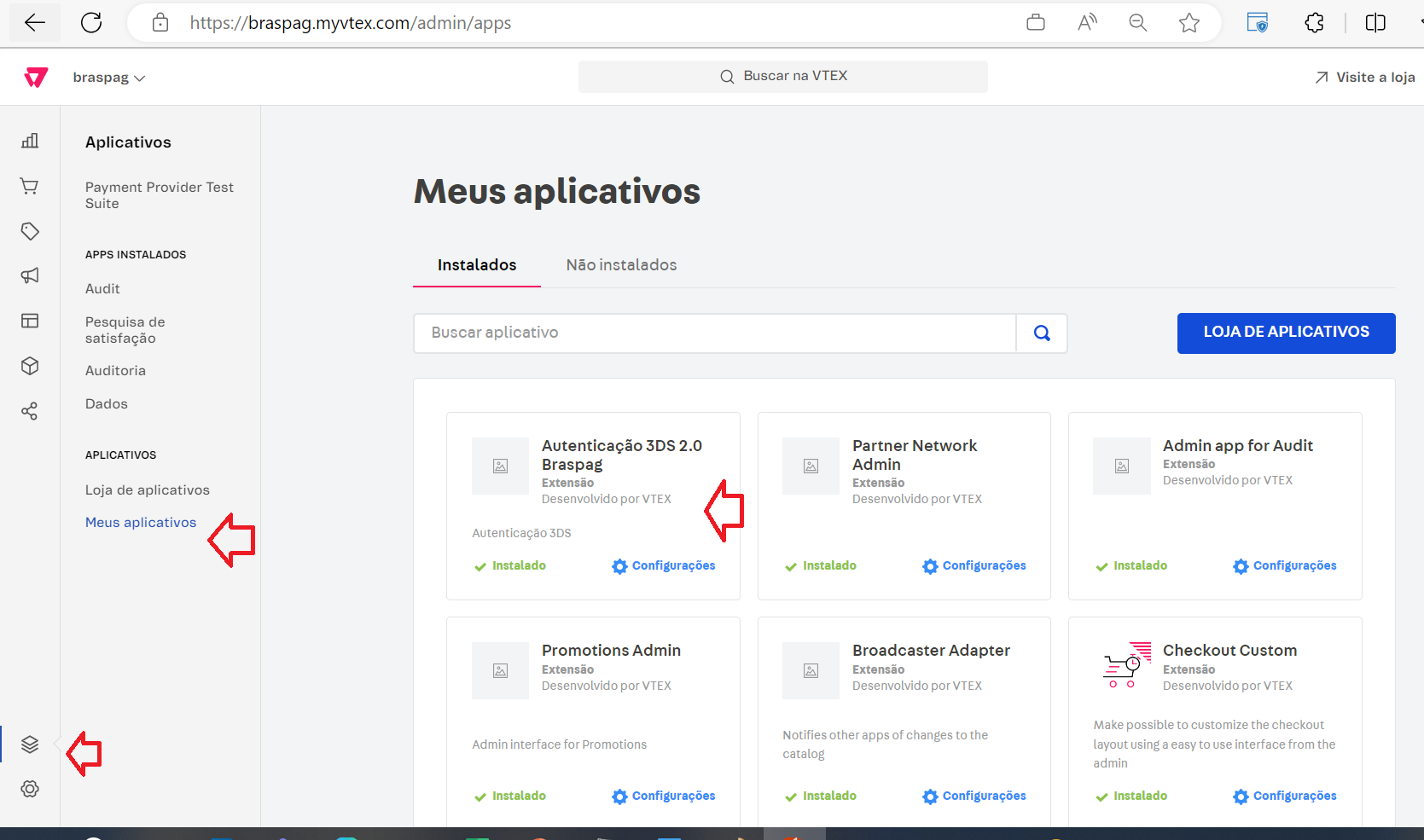Image resolution: width=1424 pixels, height=840 pixels.
Task: Click the Meus aplicativos page heading
Action: (x=557, y=192)
